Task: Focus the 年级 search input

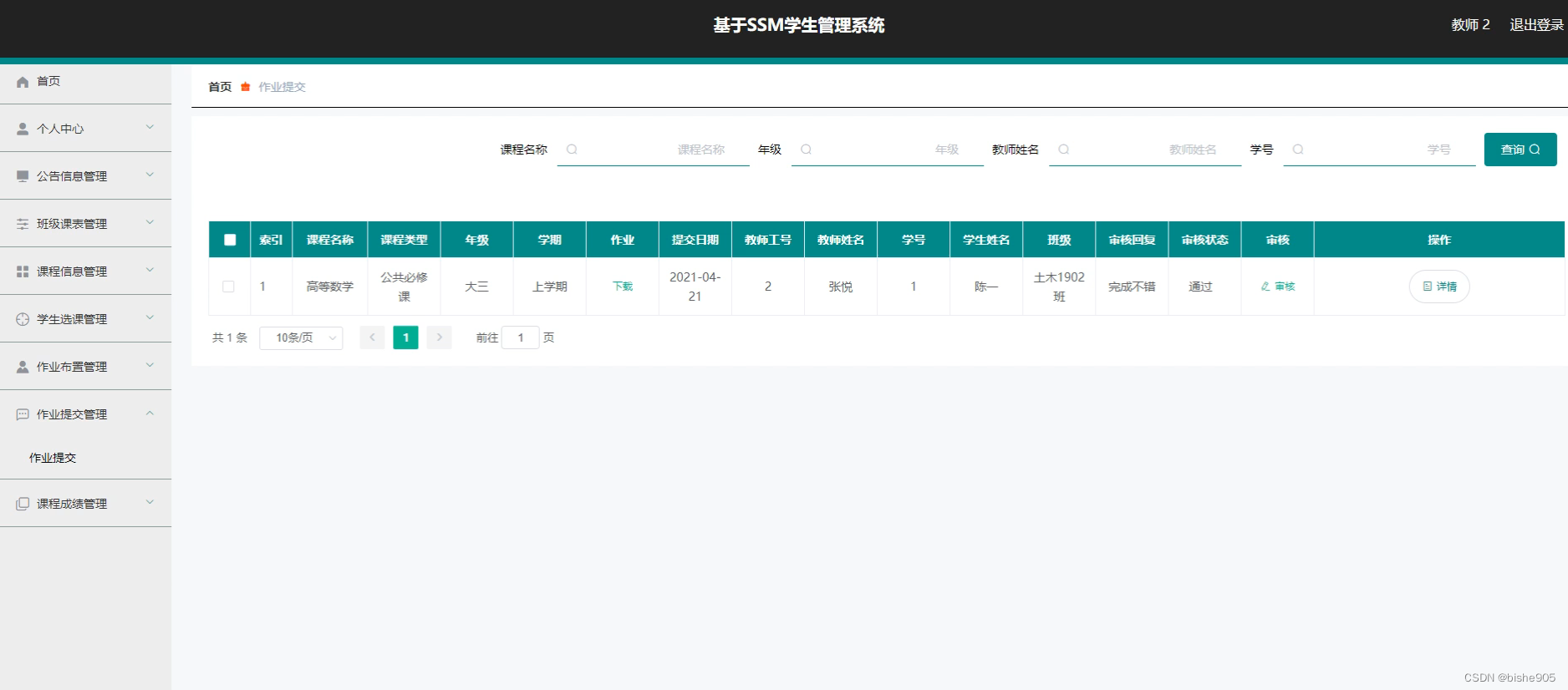Action: (888, 150)
